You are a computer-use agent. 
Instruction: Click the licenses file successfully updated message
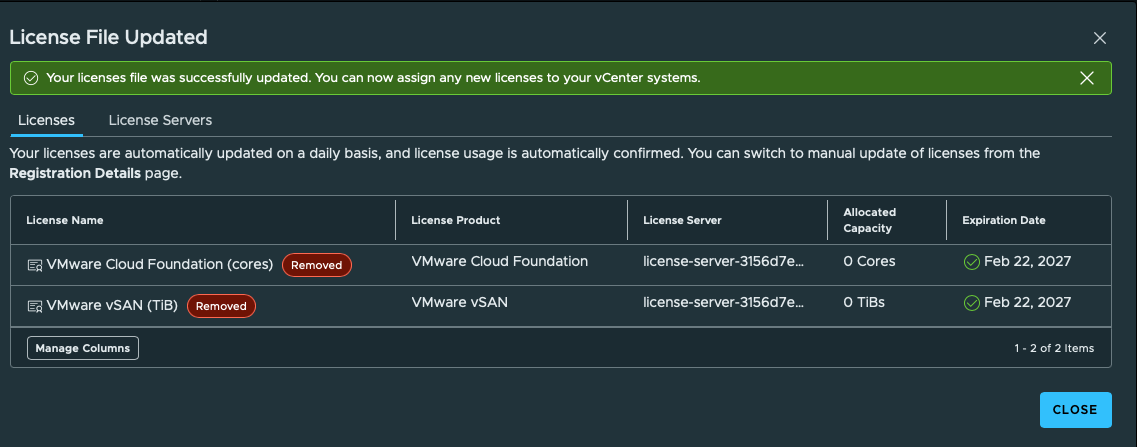pyautogui.click(x=373, y=78)
